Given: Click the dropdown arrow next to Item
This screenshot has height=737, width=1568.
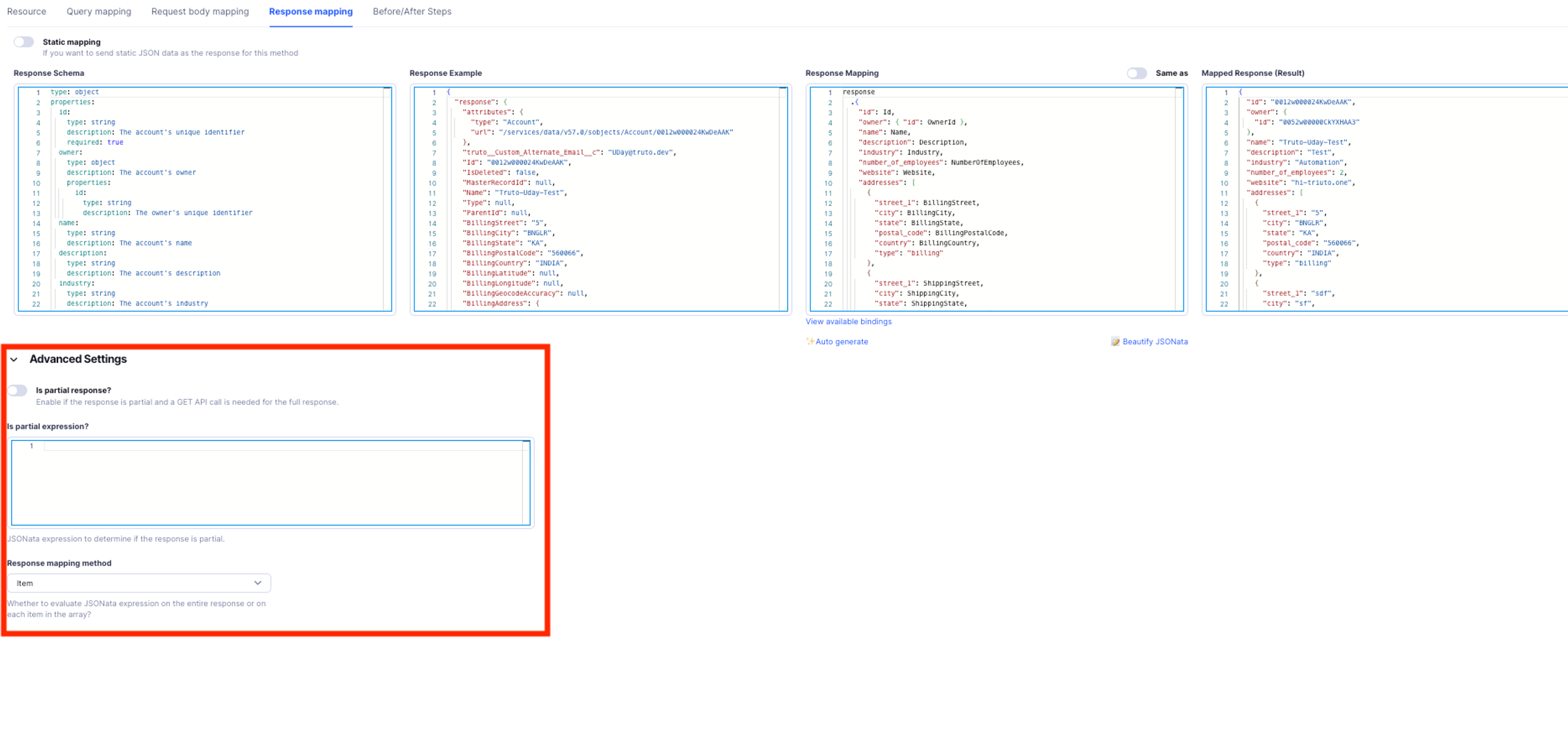Looking at the screenshot, I should click(x=258, y=583).
